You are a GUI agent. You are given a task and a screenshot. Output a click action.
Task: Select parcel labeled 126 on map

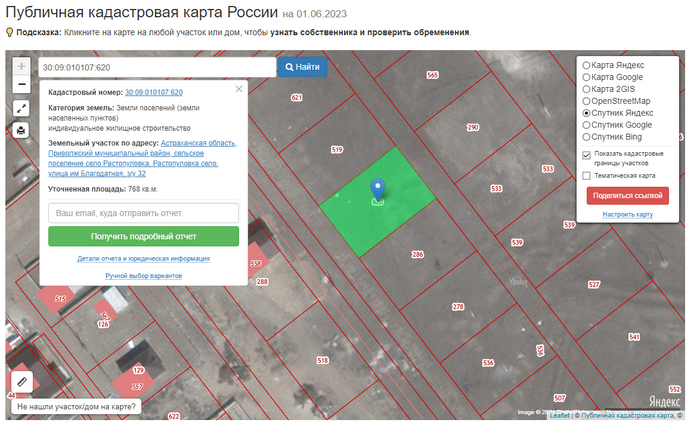click(103, 324)
